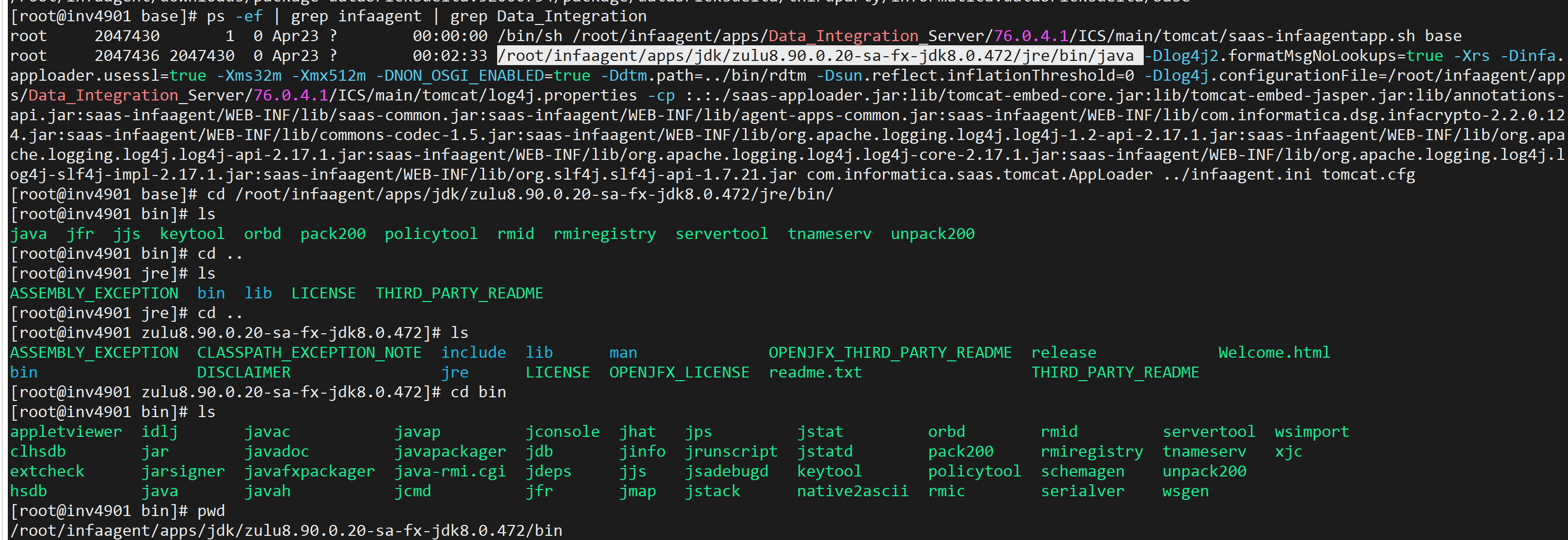Click the 'clhsdb' file name
This screenshot has width=1568, height=540.
(x=37, y=451)
